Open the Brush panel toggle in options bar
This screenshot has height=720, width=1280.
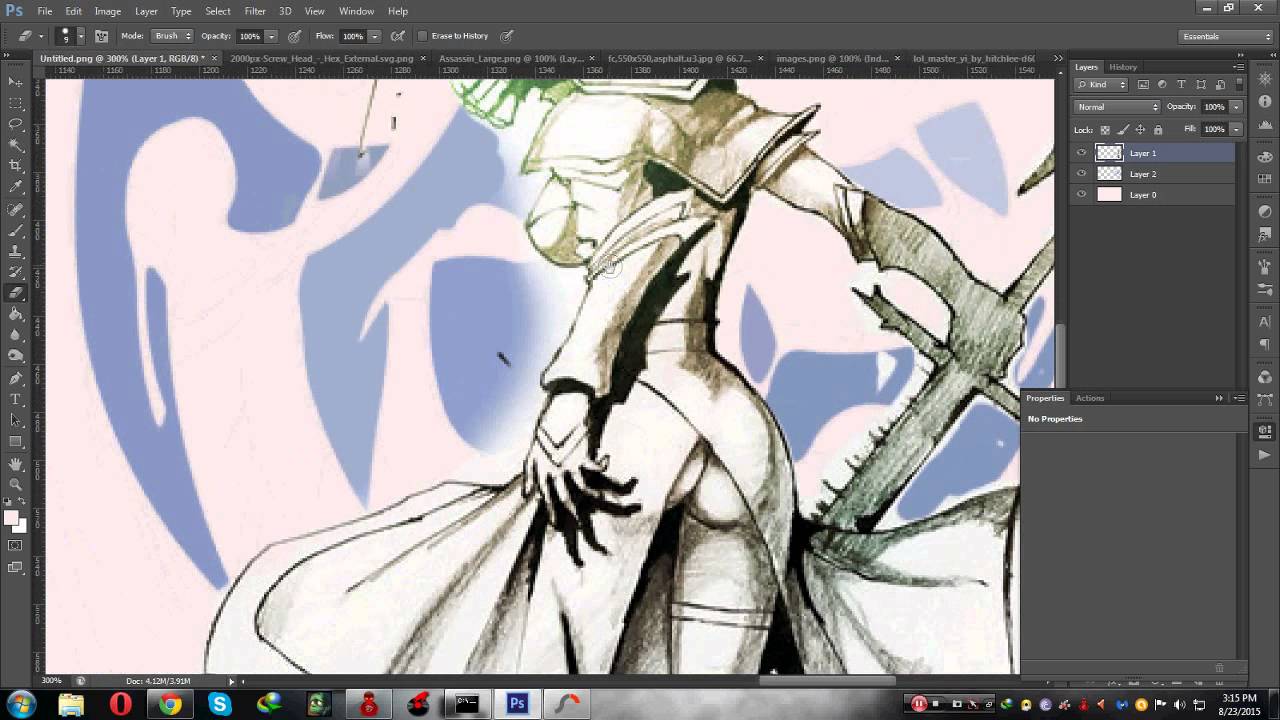[x=102, y=36]
